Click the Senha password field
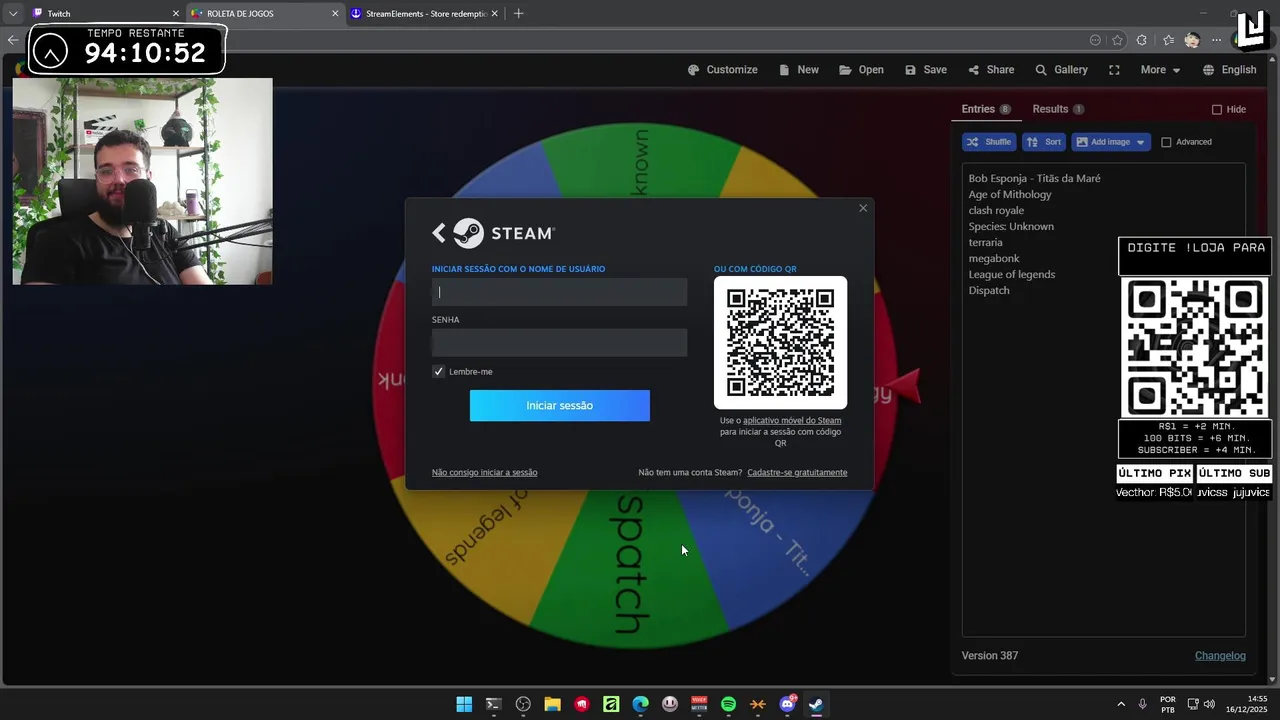 coord(559,343)
